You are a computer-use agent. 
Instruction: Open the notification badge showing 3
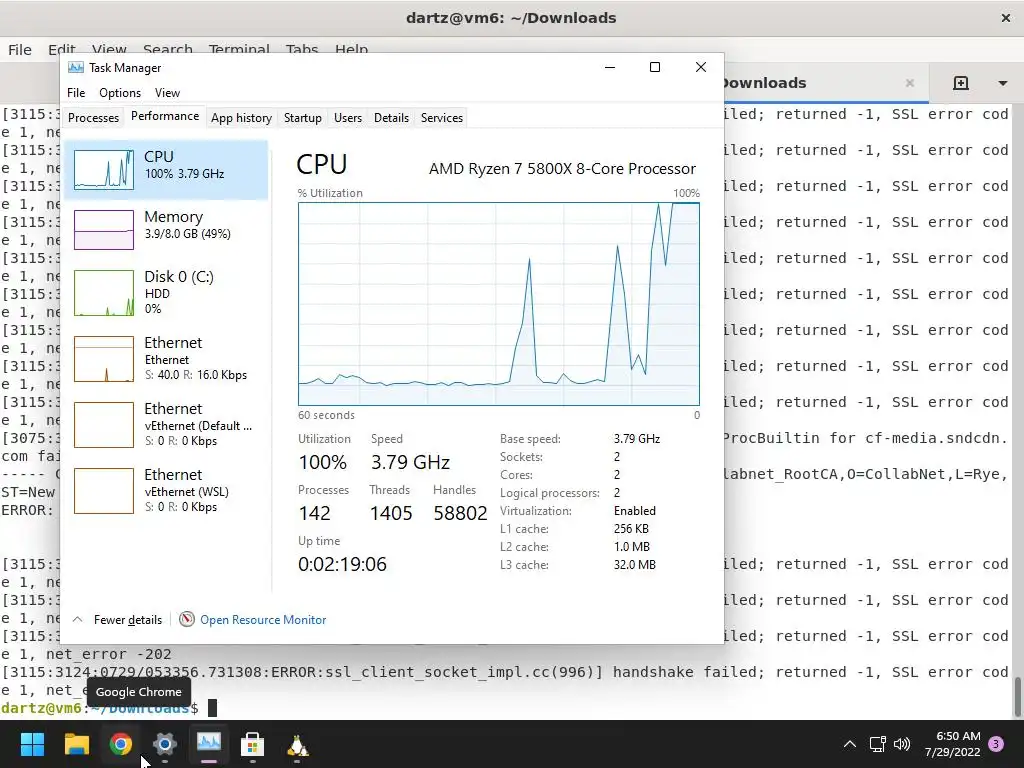pos(996,744)
